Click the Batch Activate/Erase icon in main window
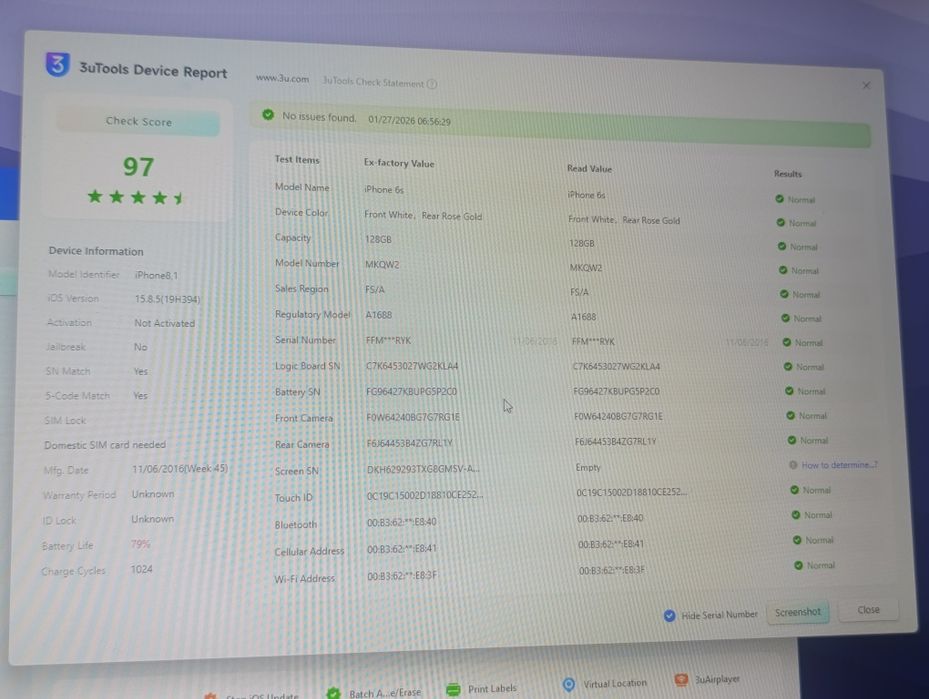This screenshot has height=699, width=929. (334, 692)
